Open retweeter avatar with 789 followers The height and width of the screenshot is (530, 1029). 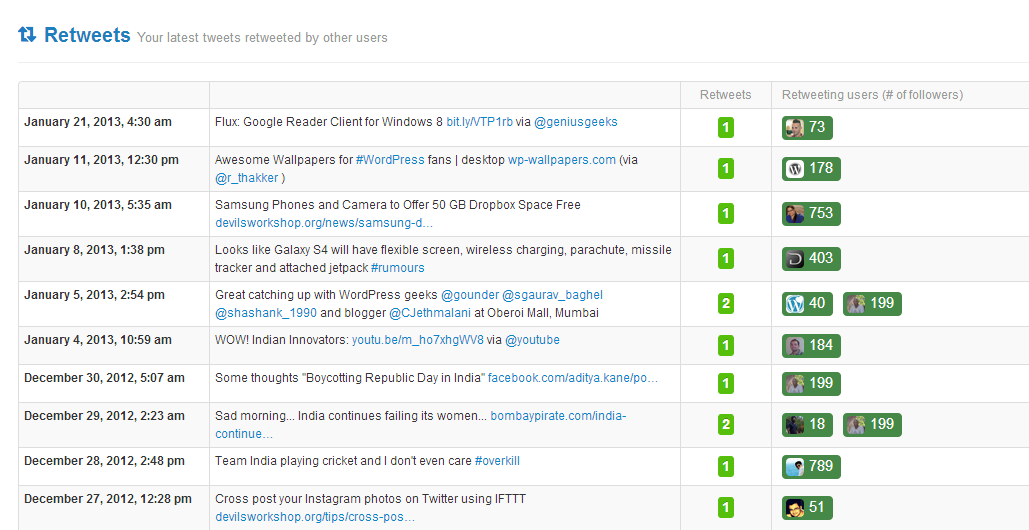pyautogui.click(x=811, y=466)
